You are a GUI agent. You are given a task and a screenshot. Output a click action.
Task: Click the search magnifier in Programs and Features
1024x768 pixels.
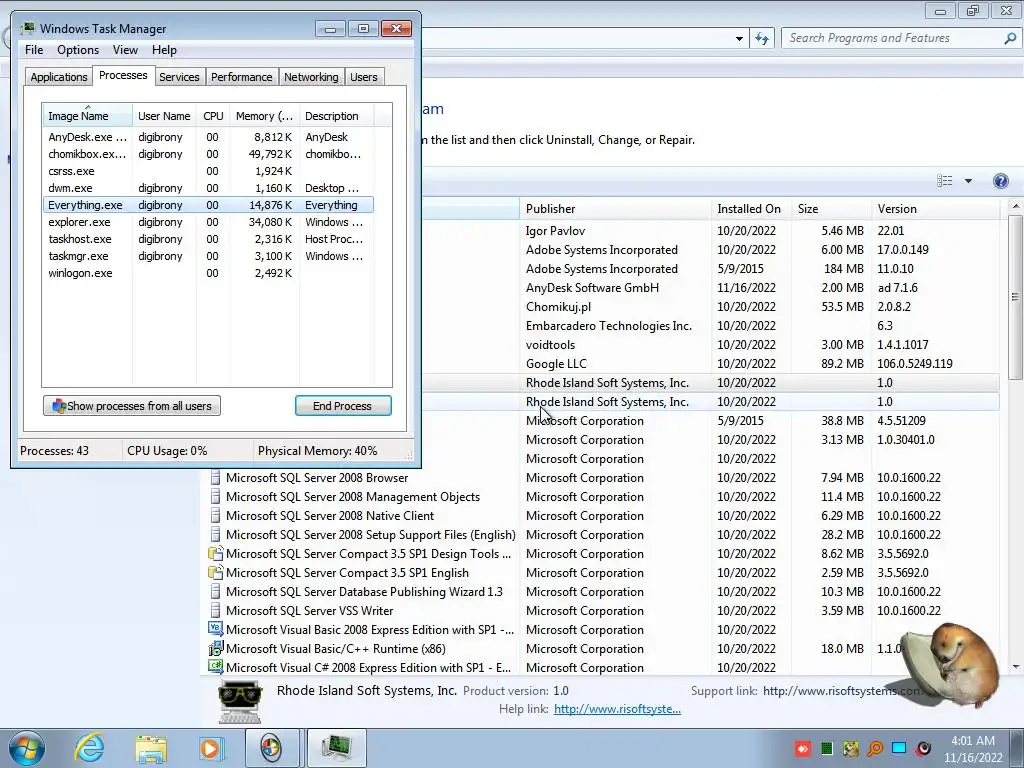pos(1009,38)
